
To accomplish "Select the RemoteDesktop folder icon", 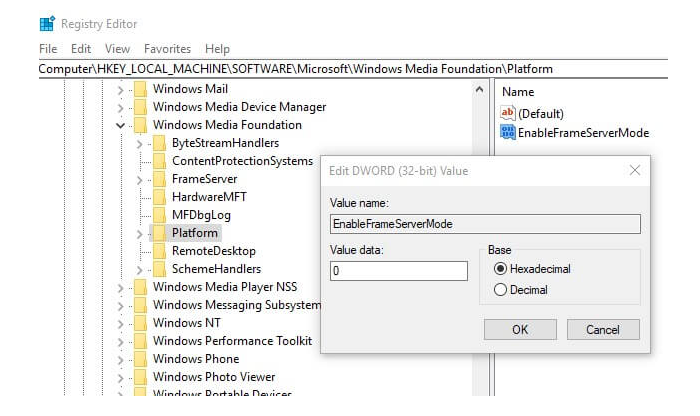I will (159, 251).
